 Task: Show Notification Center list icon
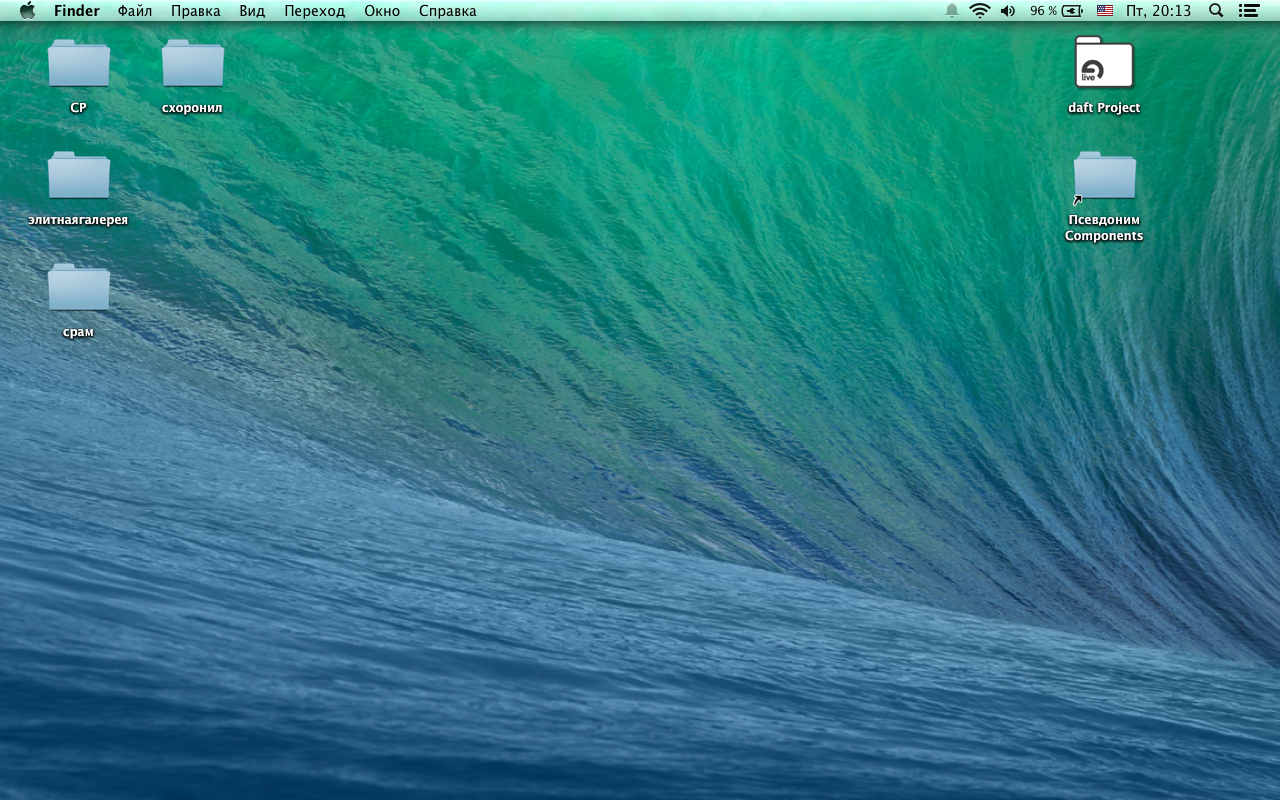[1248, 11]
